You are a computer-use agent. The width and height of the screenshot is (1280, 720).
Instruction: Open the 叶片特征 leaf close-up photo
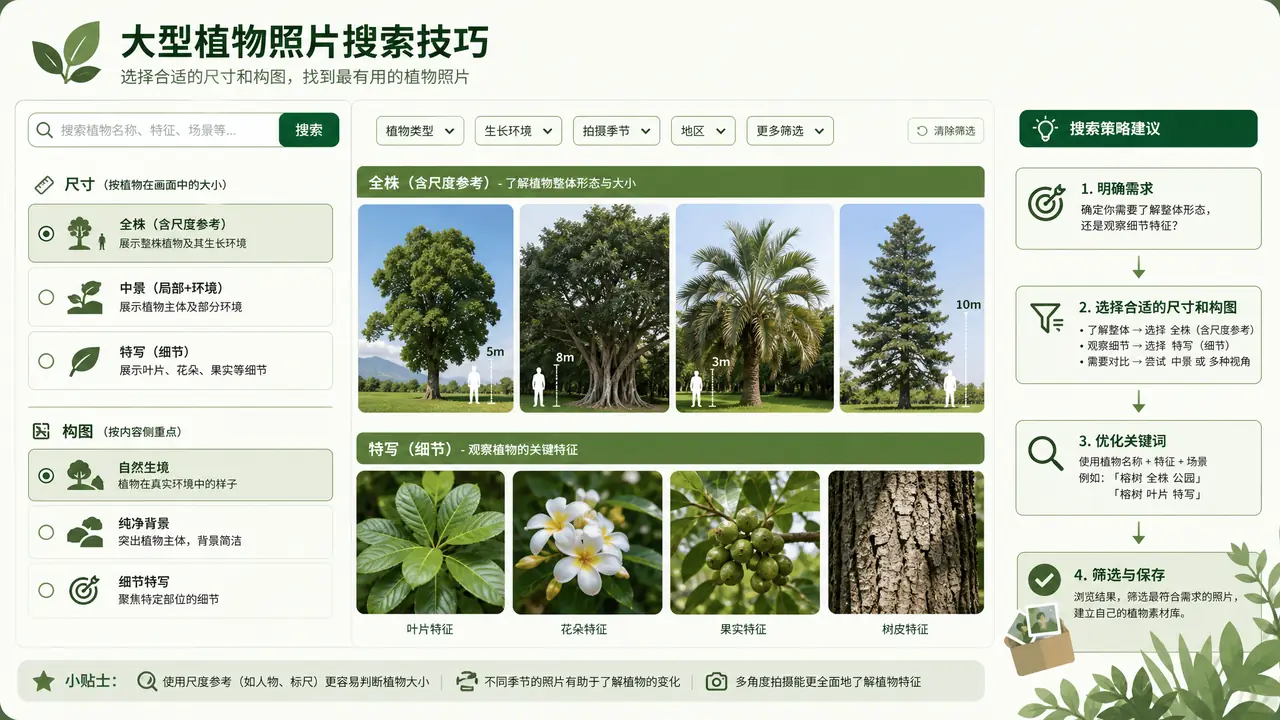coord(431,542)
